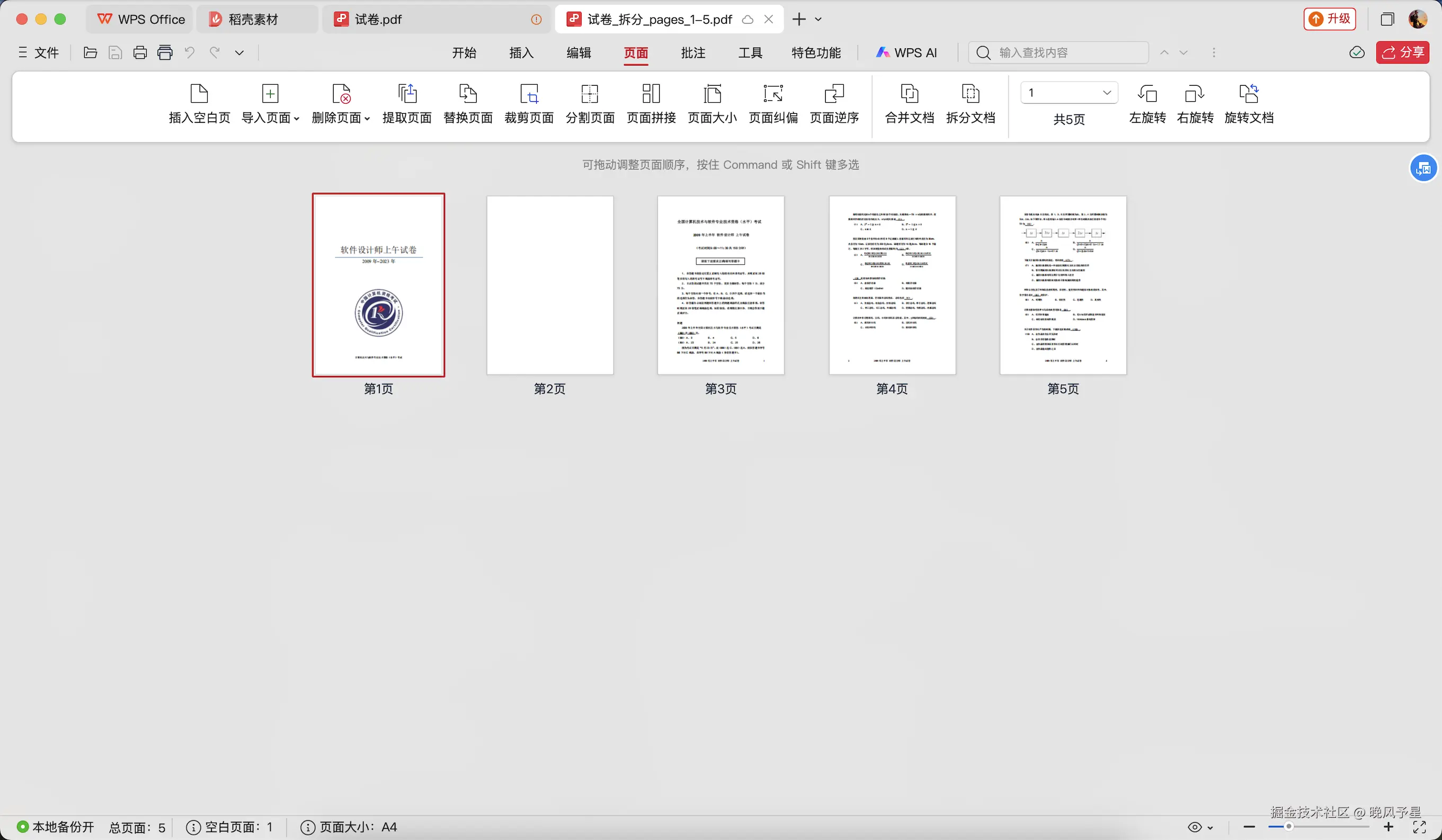Click the Insert Blank Page icon (插入空白页)

coord(199,94)
